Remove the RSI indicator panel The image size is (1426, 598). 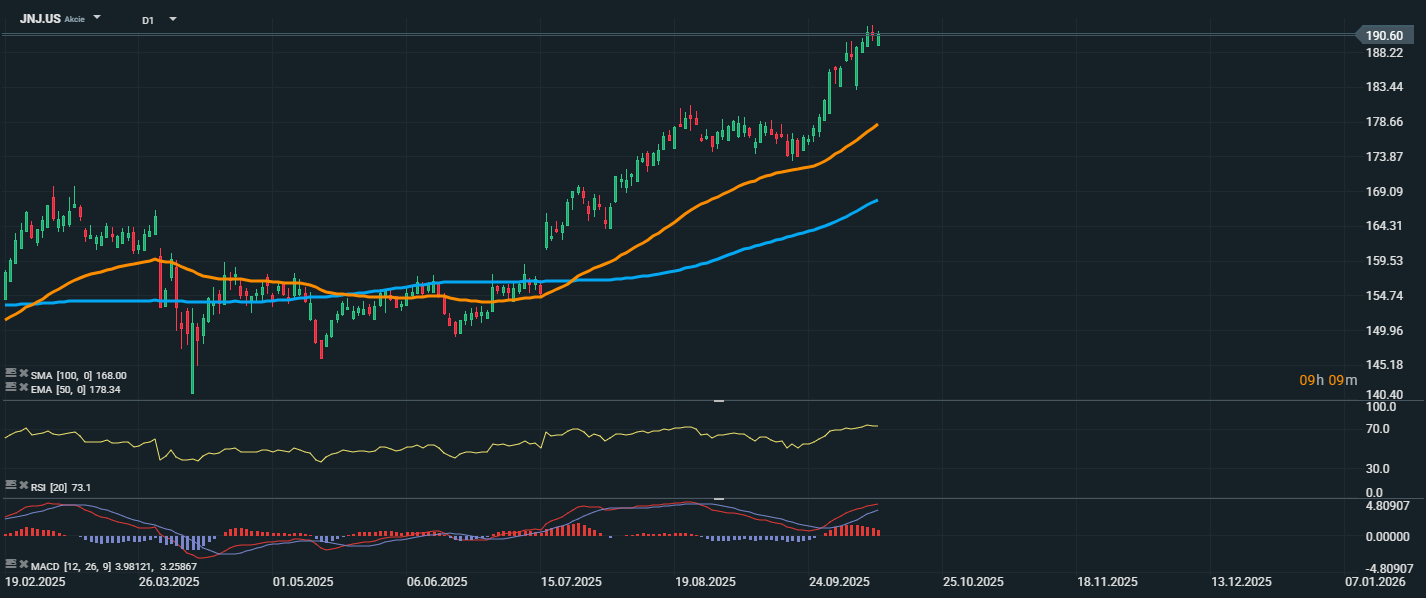[23, 485]
